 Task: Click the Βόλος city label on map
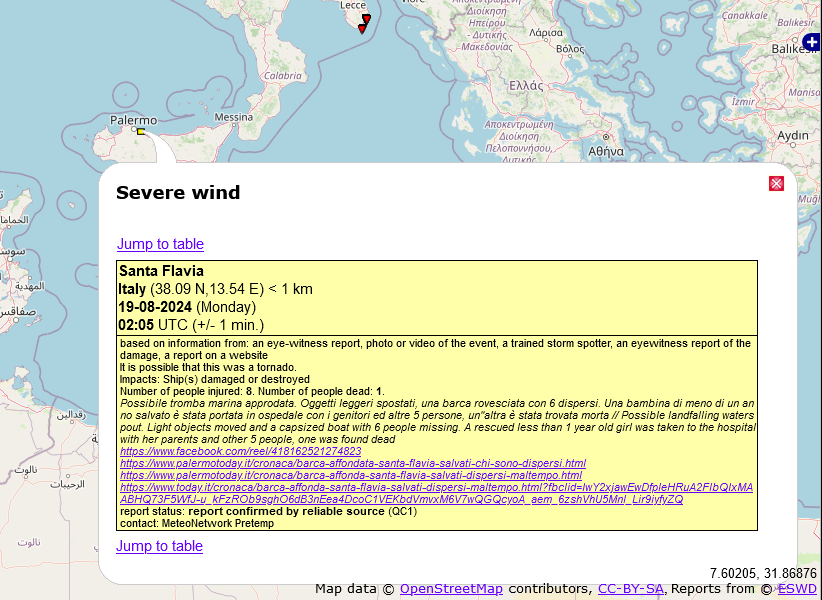[x=570, y=49]
